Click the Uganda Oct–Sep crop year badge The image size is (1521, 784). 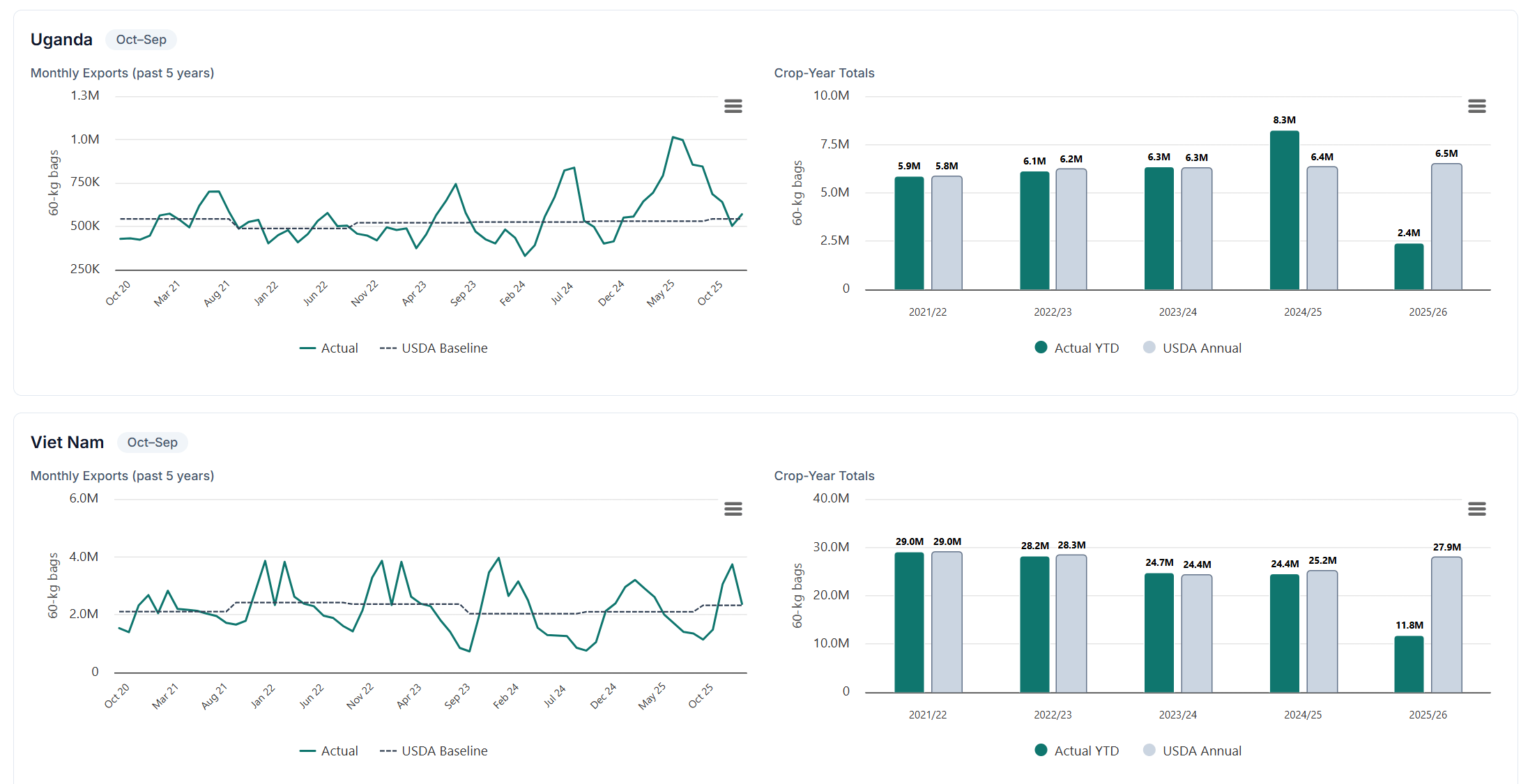(141, 40)
